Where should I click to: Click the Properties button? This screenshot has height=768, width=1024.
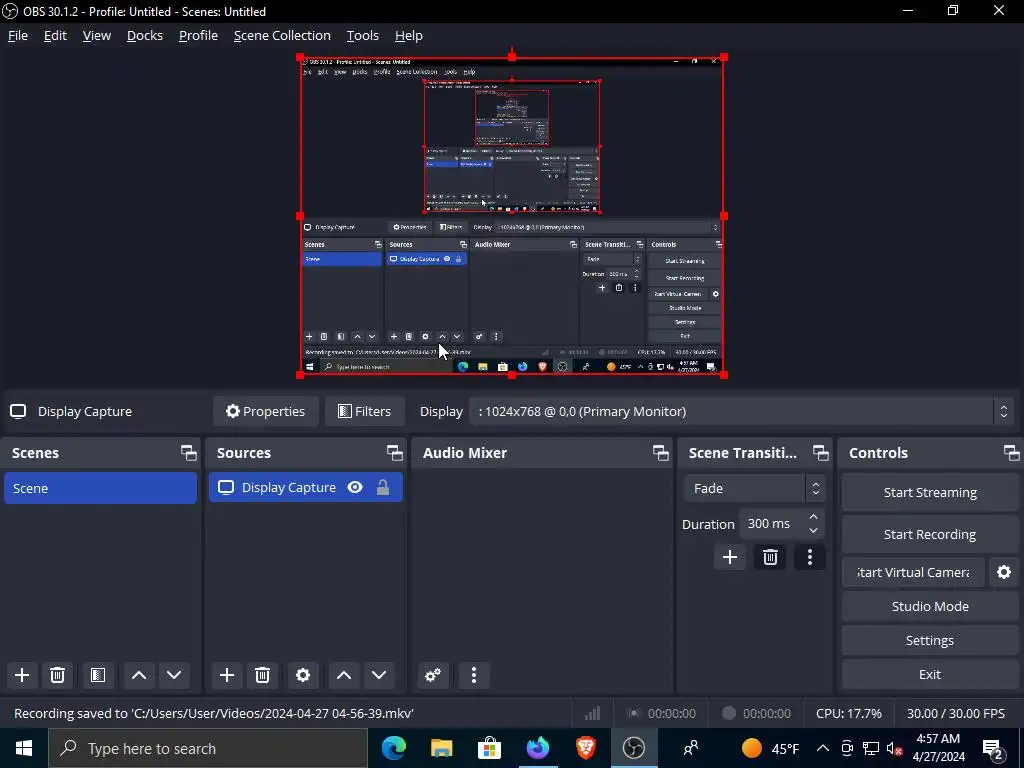266,411
